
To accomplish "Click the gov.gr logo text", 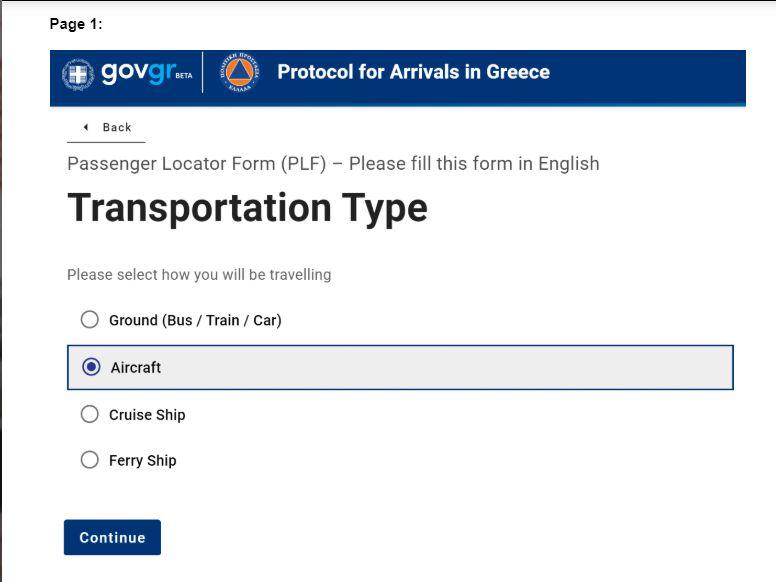I will pyautogui.click(x=136, y=73).
